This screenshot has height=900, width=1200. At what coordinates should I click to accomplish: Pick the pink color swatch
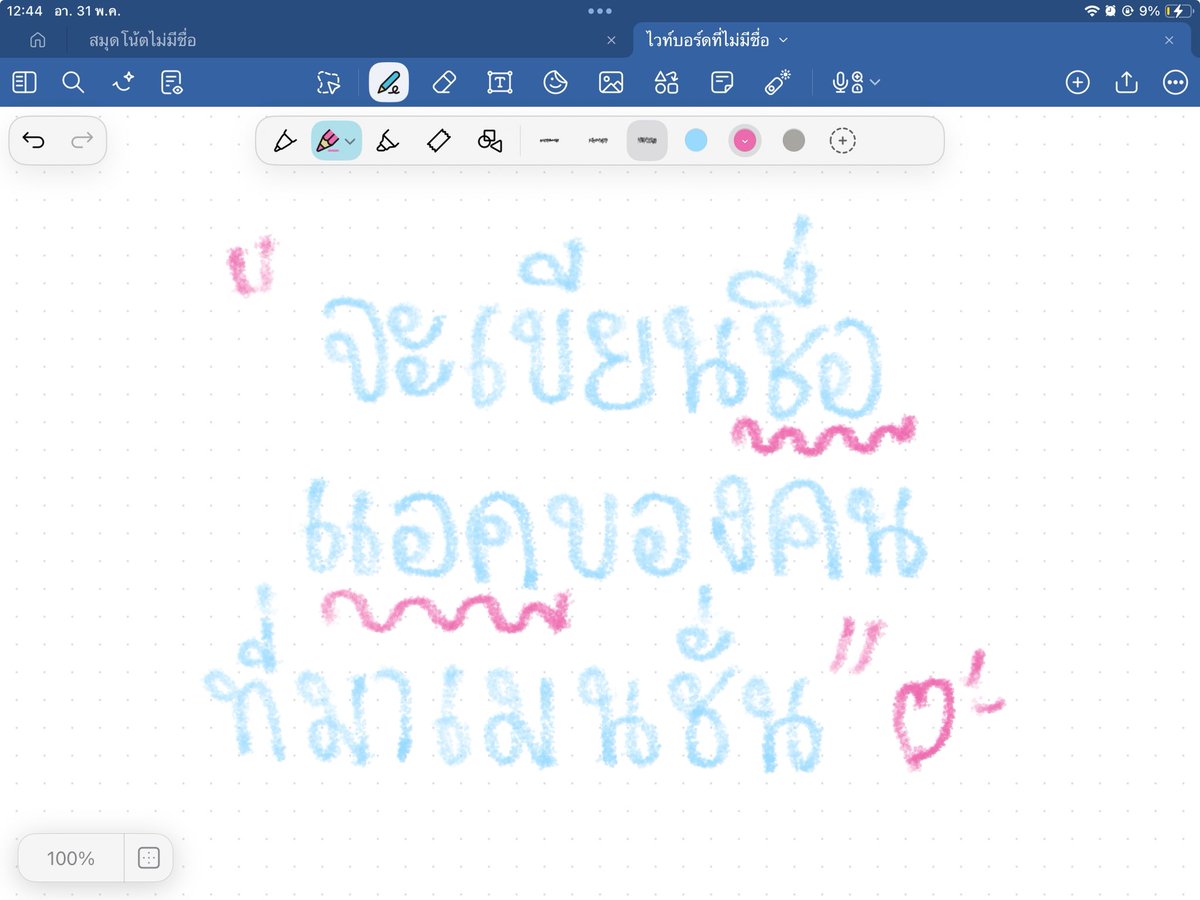[x=745, y=141]
